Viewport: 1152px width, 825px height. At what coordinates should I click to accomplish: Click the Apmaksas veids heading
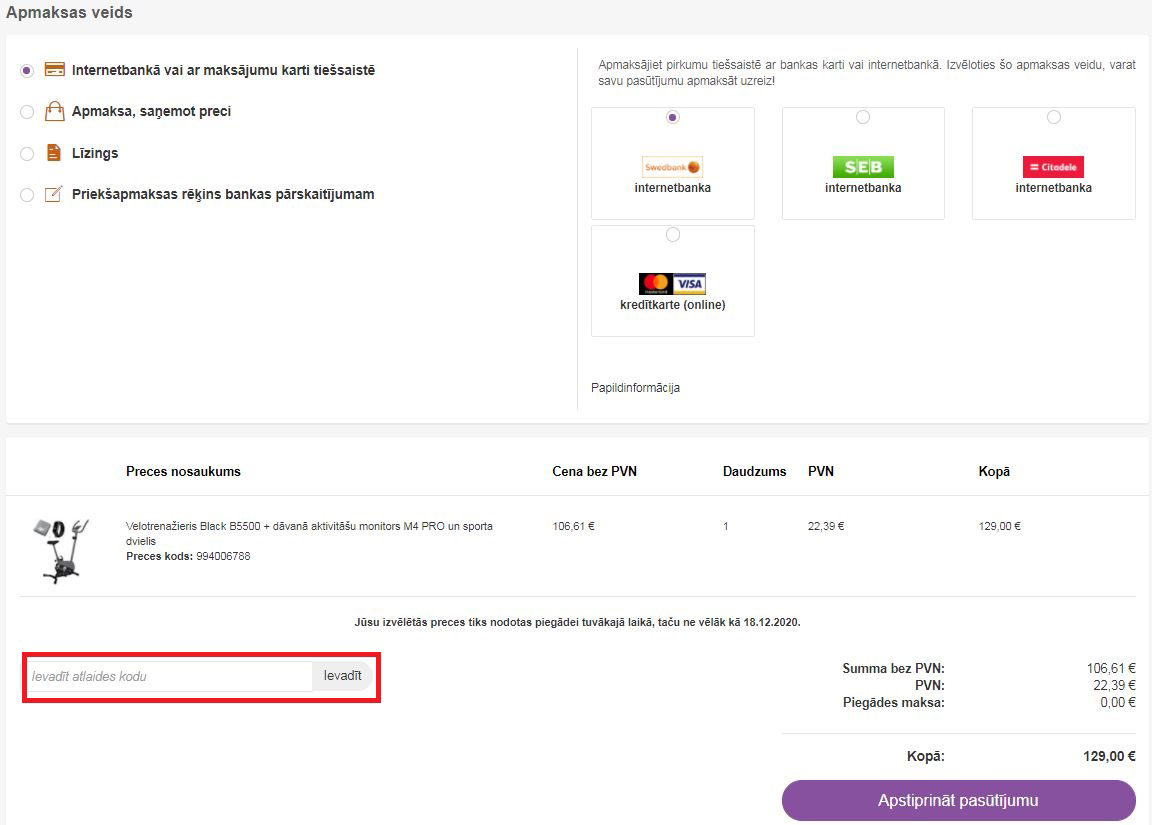pyautogui.click(x=69, y=12)
